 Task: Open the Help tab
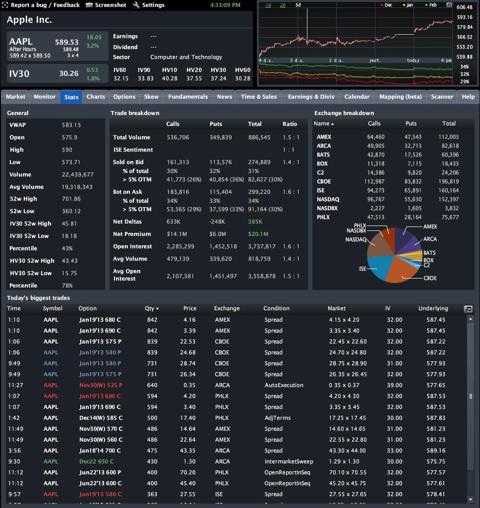coord(468,97)
